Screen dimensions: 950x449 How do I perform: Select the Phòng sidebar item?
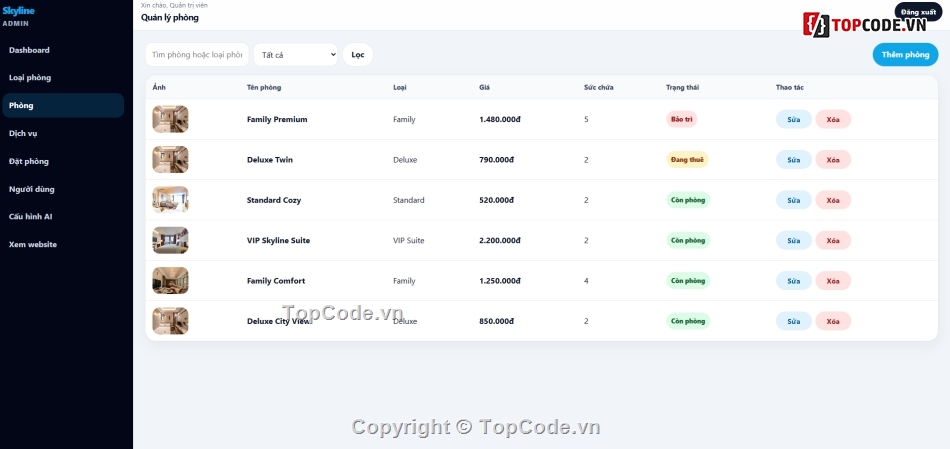63,105
